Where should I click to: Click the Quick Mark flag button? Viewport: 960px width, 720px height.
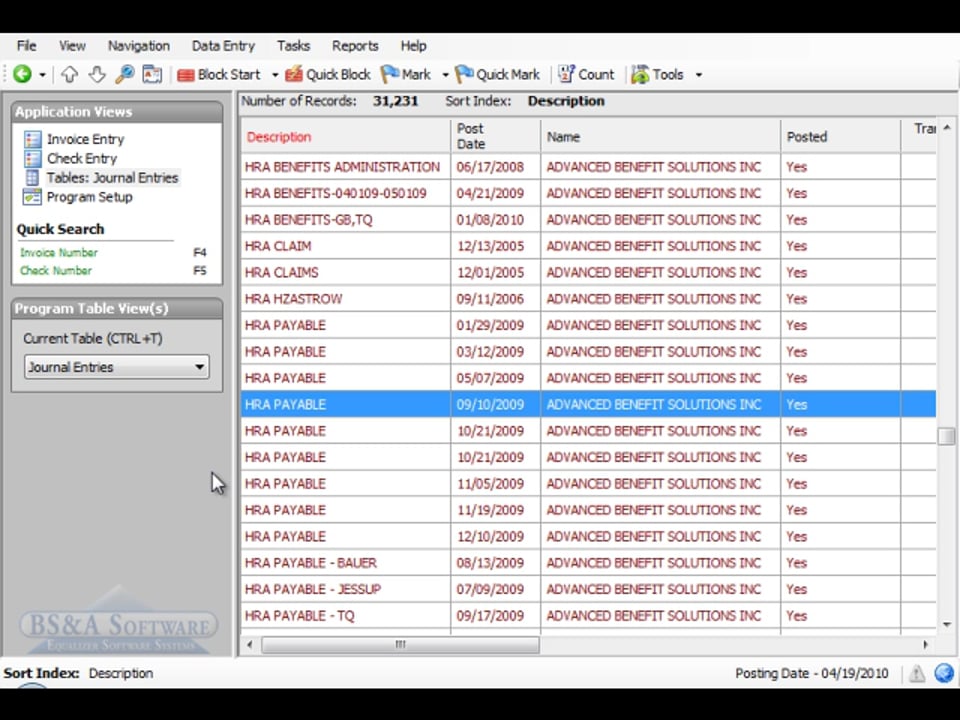click(497, 74)
